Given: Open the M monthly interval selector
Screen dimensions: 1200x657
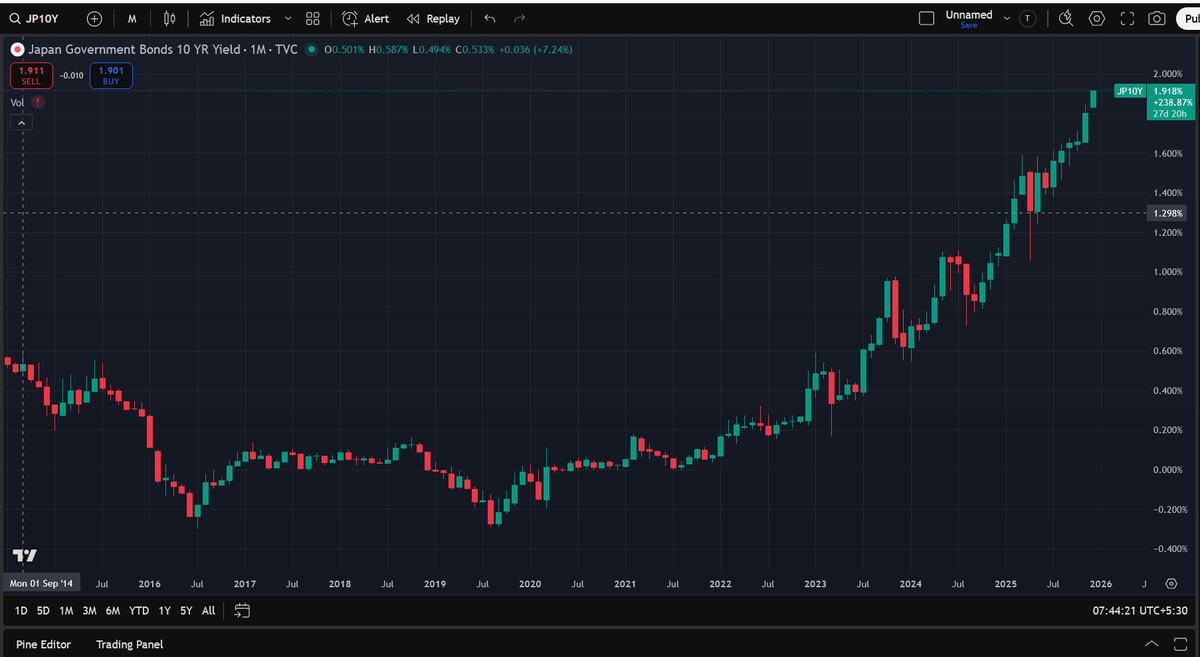Looking at the screenshot, I should [132, 18].
